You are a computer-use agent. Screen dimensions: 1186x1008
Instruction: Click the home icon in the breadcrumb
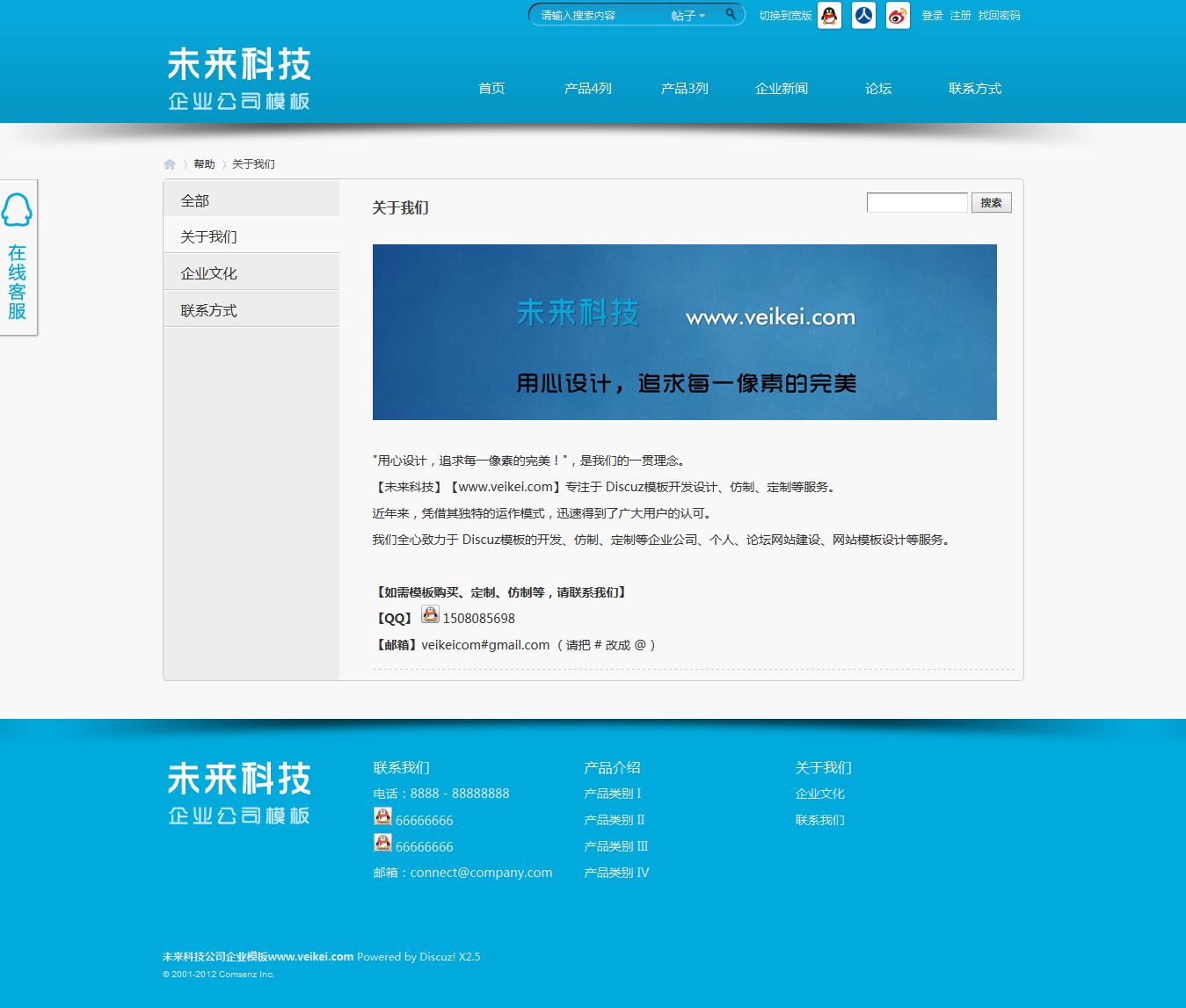(x=169, y=163)
